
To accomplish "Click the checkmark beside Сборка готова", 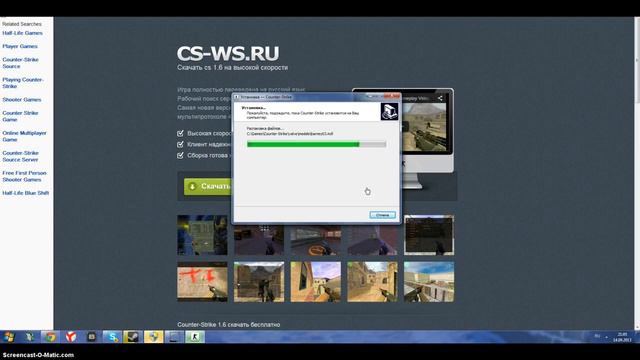I will click(180, 156).
